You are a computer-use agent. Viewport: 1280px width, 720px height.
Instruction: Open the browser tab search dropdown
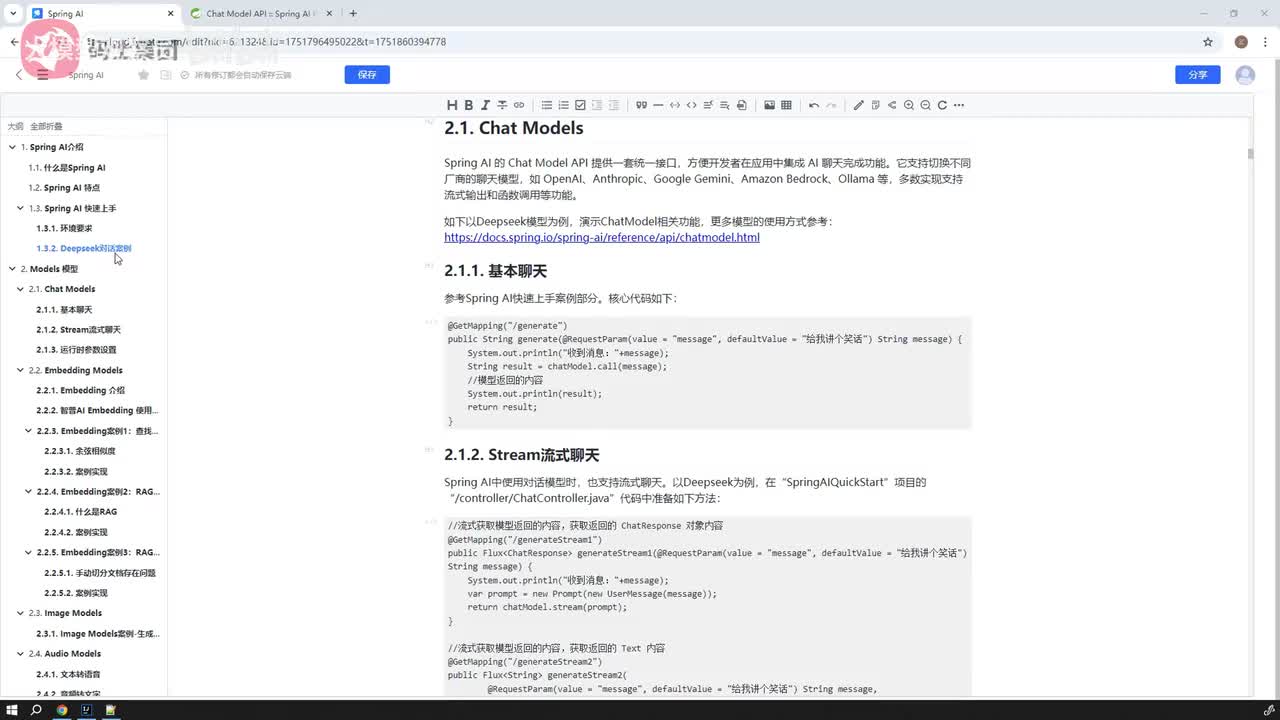11,14
